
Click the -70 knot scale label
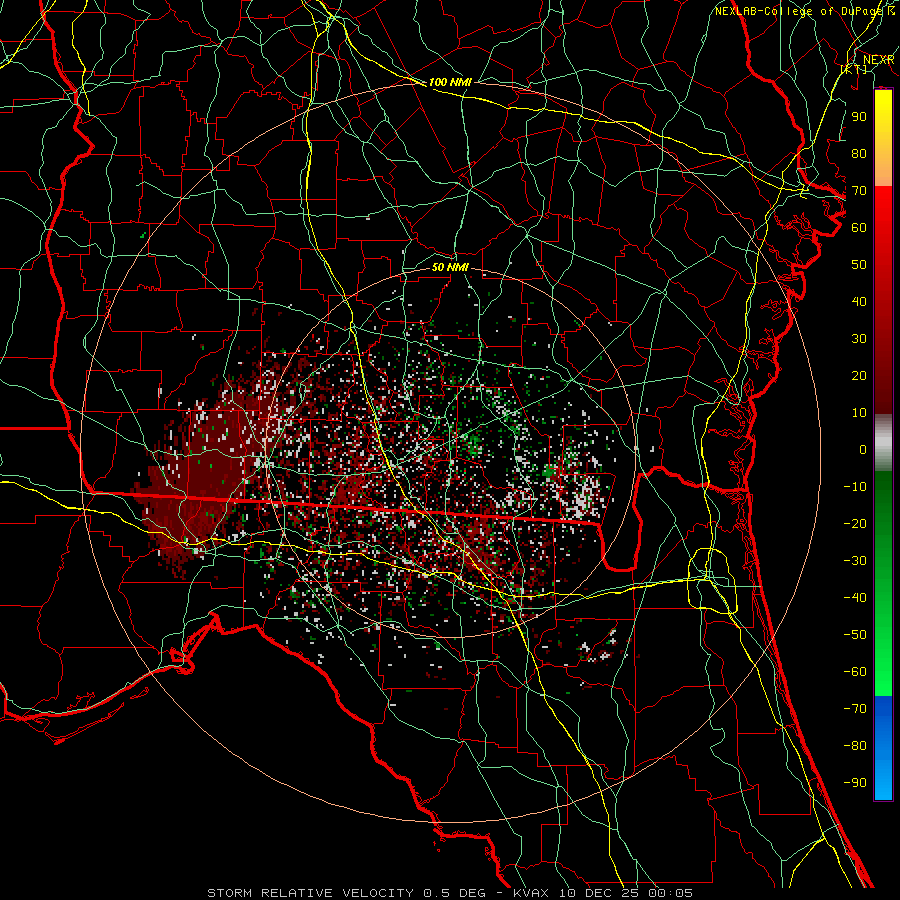(855, 709)
